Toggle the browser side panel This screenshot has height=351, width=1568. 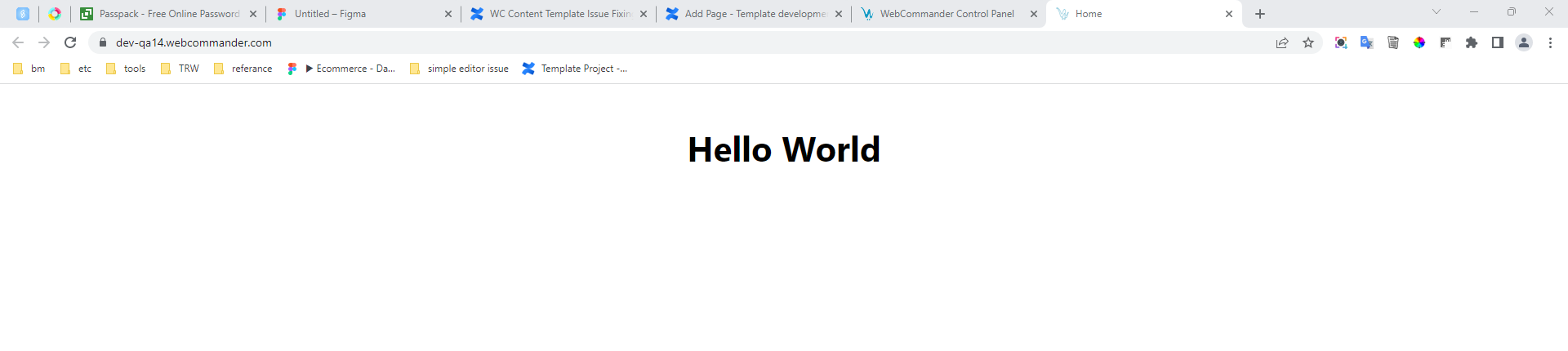[1498, 42]
